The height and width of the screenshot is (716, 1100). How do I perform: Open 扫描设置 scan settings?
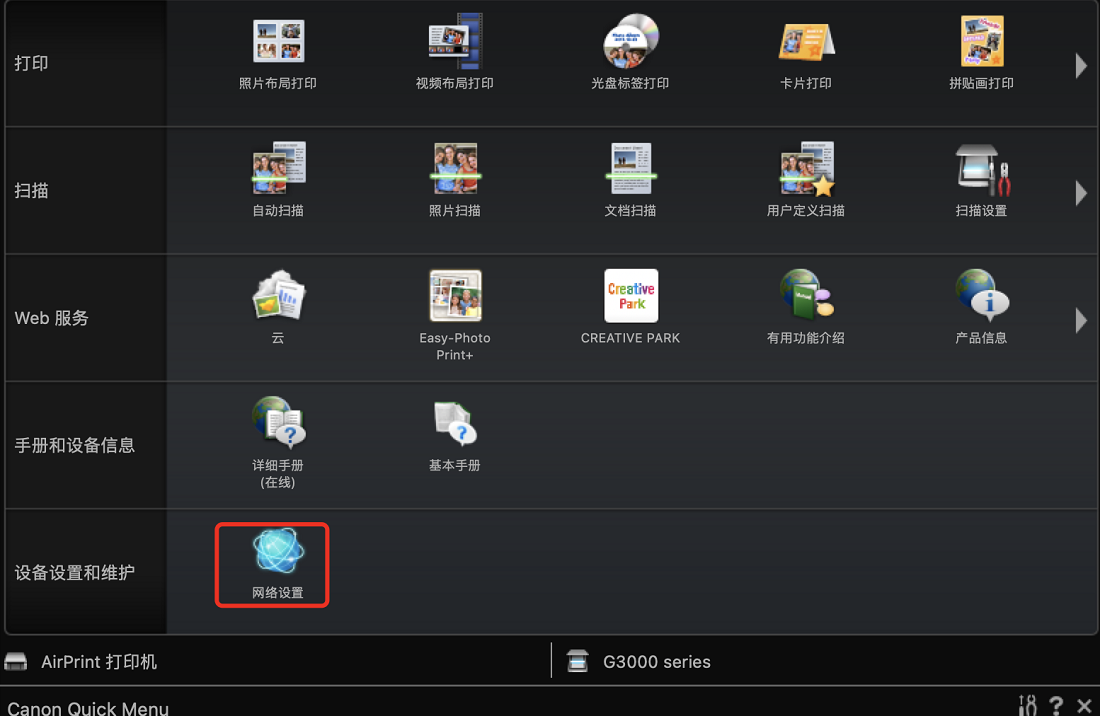tap(981, 180)
